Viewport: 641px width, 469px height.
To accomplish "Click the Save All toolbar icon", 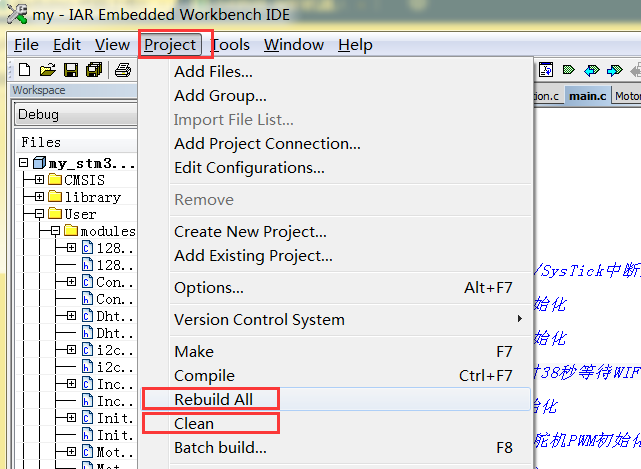I will pyautogui.click(x=94, y=70).
